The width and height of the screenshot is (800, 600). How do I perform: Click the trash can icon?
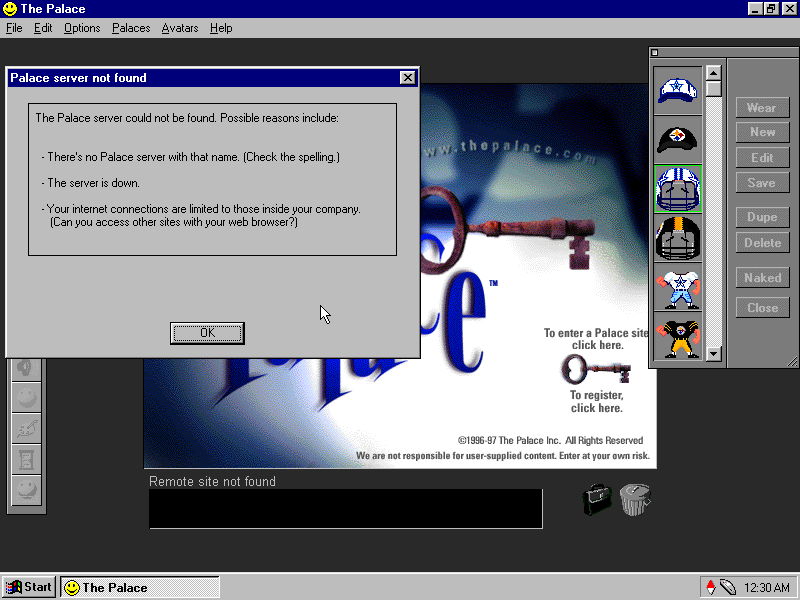coord(634,498)
